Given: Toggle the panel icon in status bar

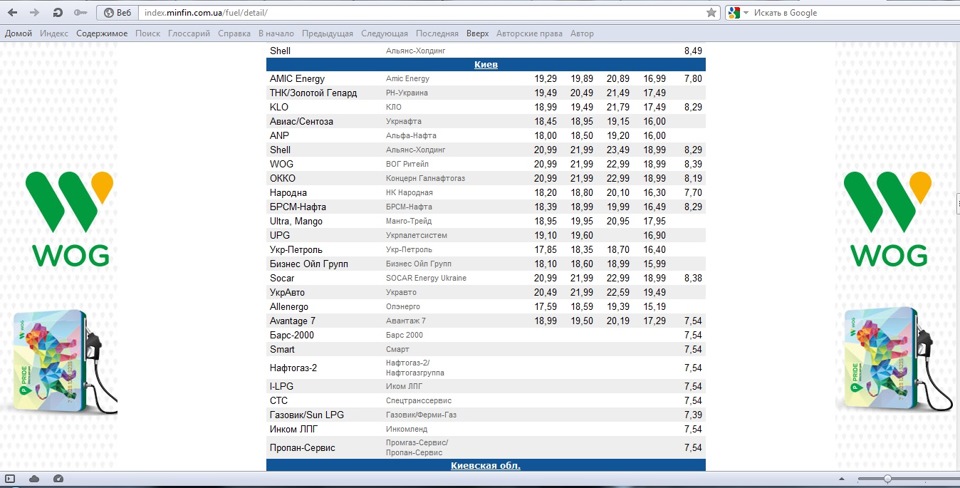Looking at the screenshot, I should 10,479.
